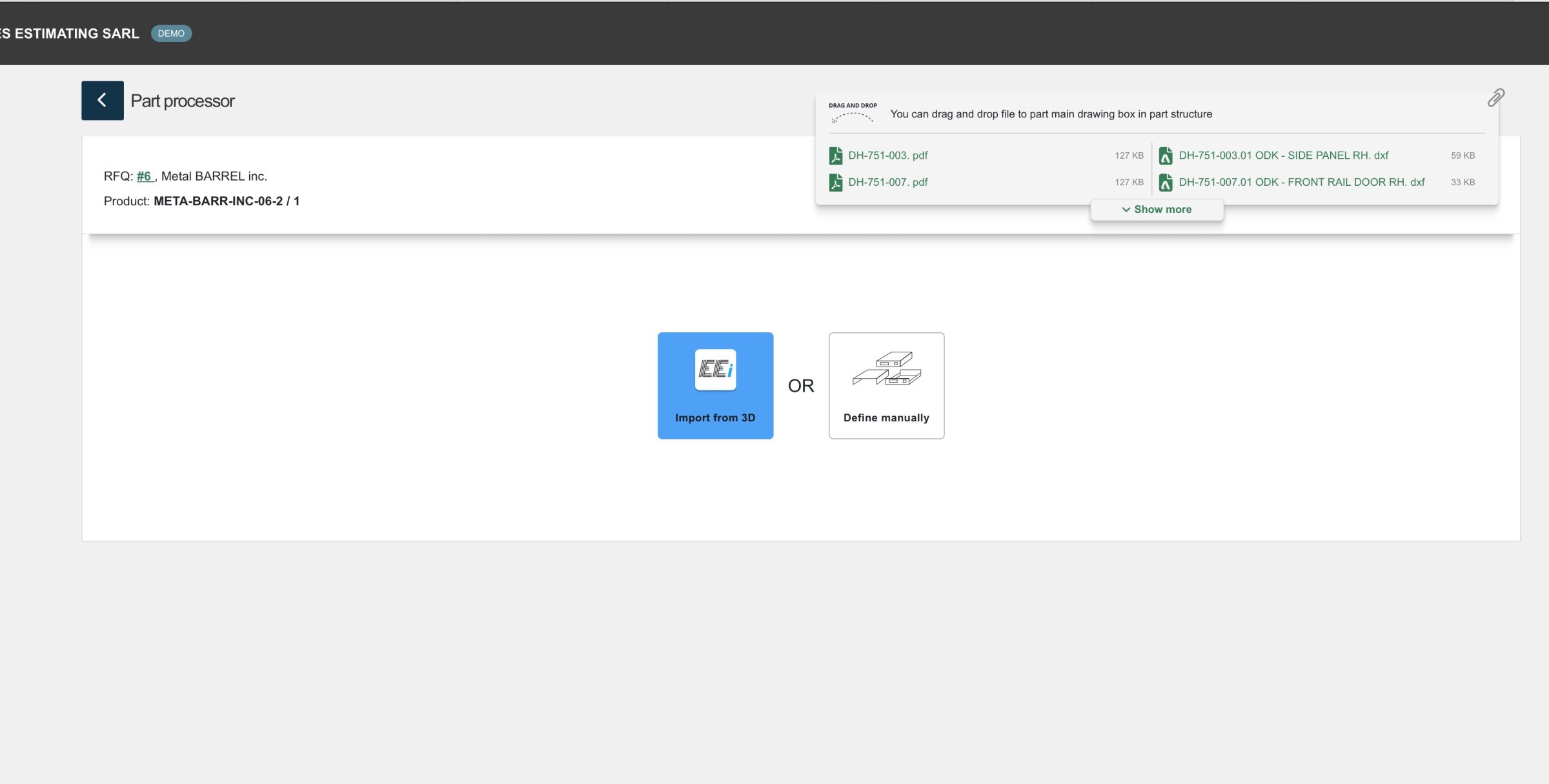Click the chevron beside Show more

pos(1126,209)
